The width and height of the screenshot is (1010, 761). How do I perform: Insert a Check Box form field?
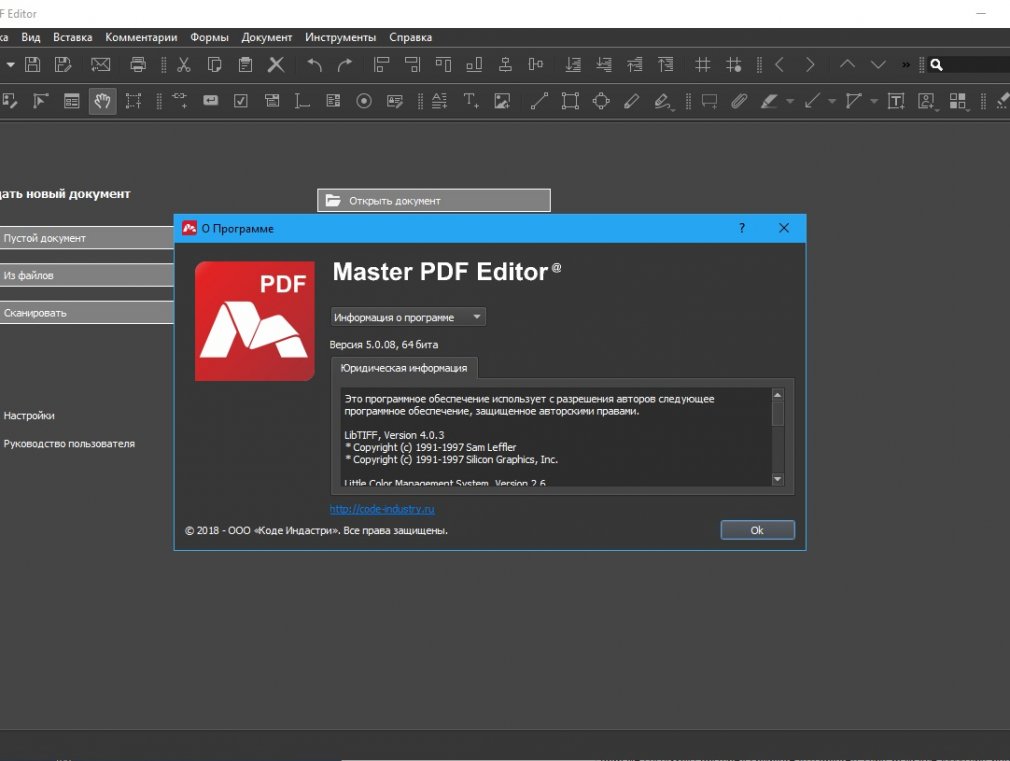point(241,101)
